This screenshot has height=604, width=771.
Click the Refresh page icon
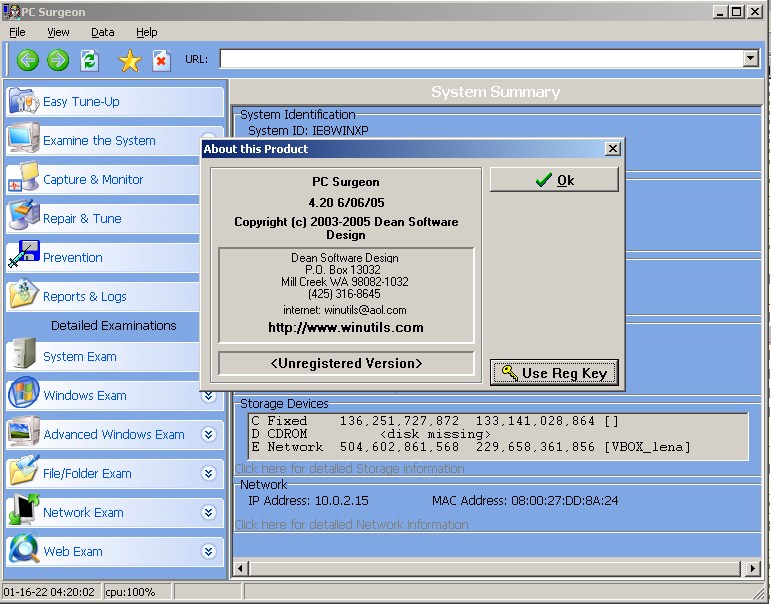[89, 60]
